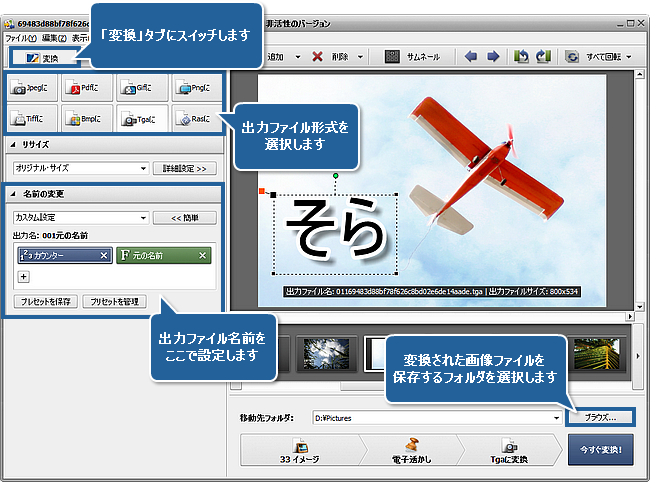
Task: Click the << 簡単 button
Action: pos(184,218)
